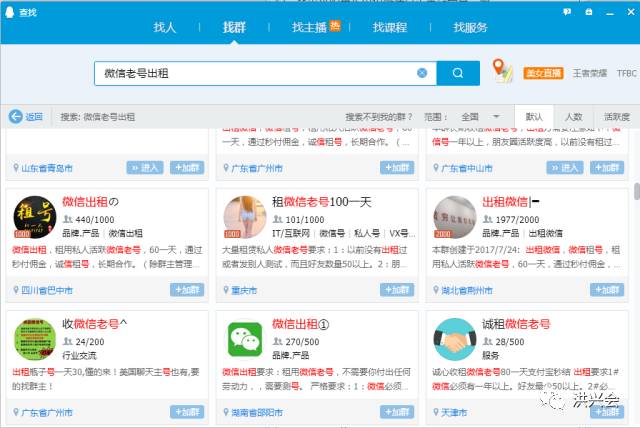The width and height of the screenshot is (640, 428).
Task: Join the 微信出租の group via 加群
Action: 187,290
